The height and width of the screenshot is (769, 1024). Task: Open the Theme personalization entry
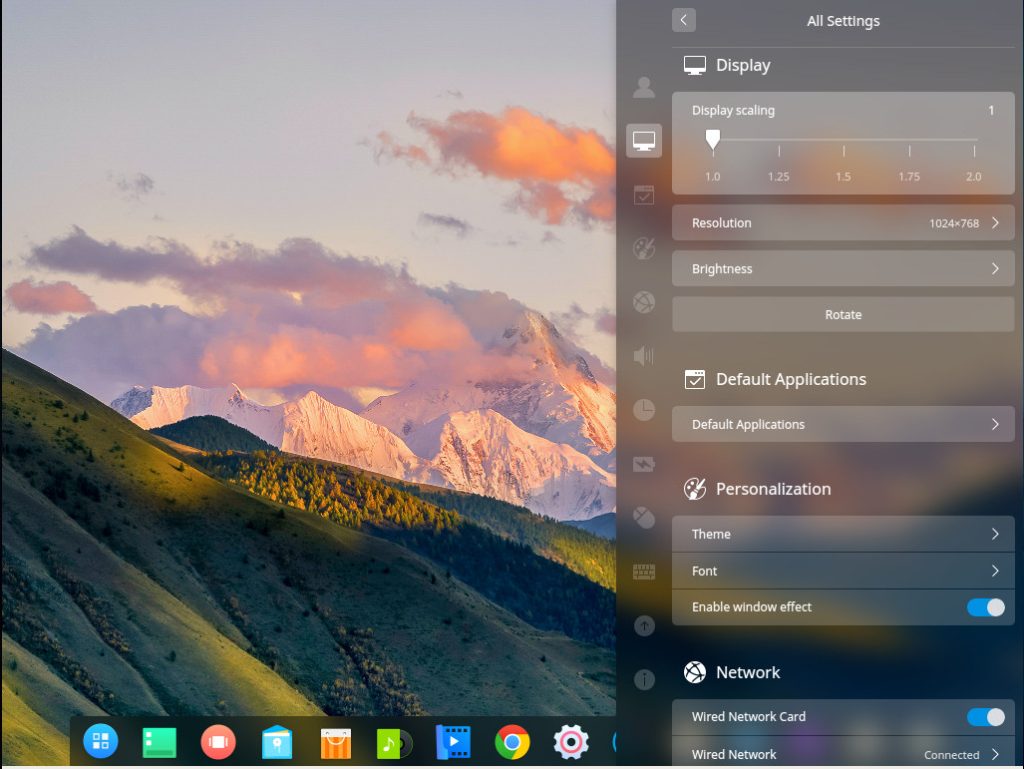[843, 534]
